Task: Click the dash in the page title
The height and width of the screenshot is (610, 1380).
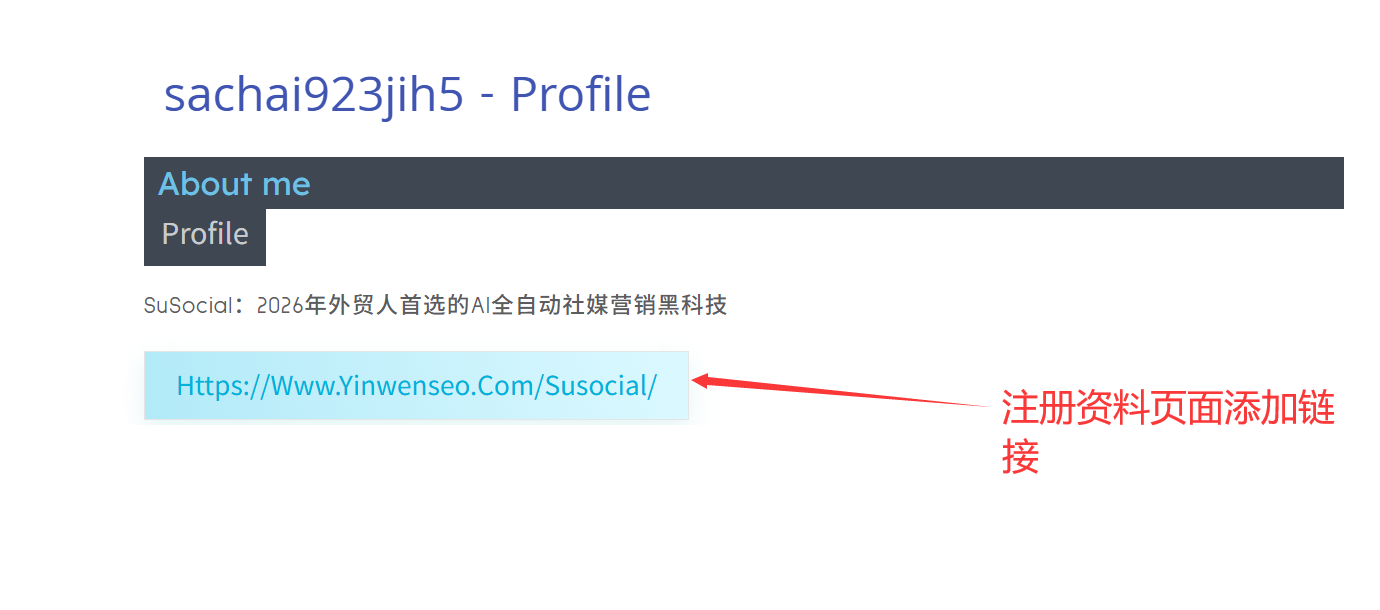Action: (x=487, y=96)
